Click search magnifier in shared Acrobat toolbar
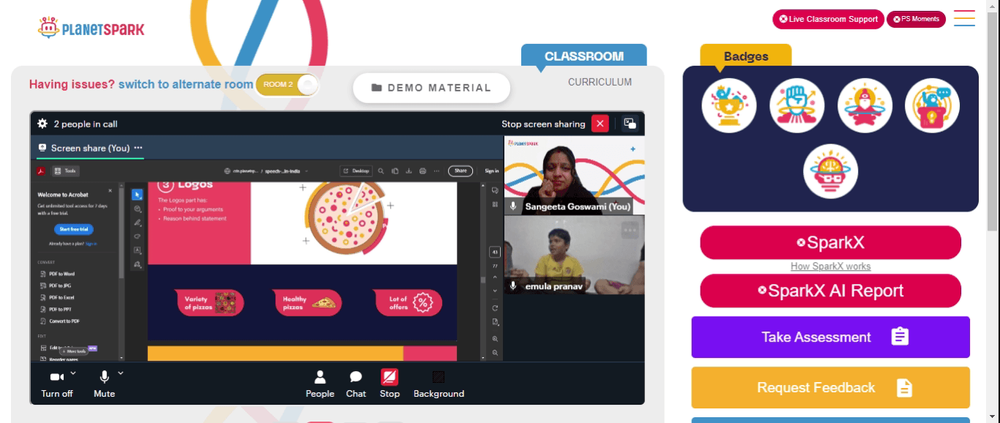 [381, 171]
